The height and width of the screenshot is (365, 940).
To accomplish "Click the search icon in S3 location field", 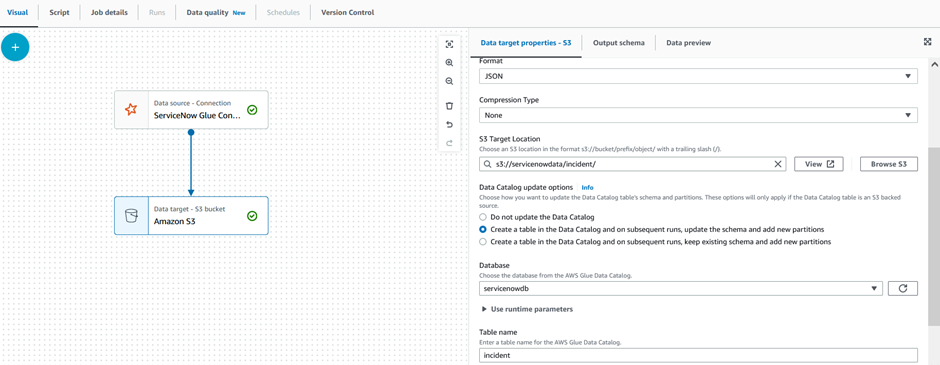I will pos(488,164).
